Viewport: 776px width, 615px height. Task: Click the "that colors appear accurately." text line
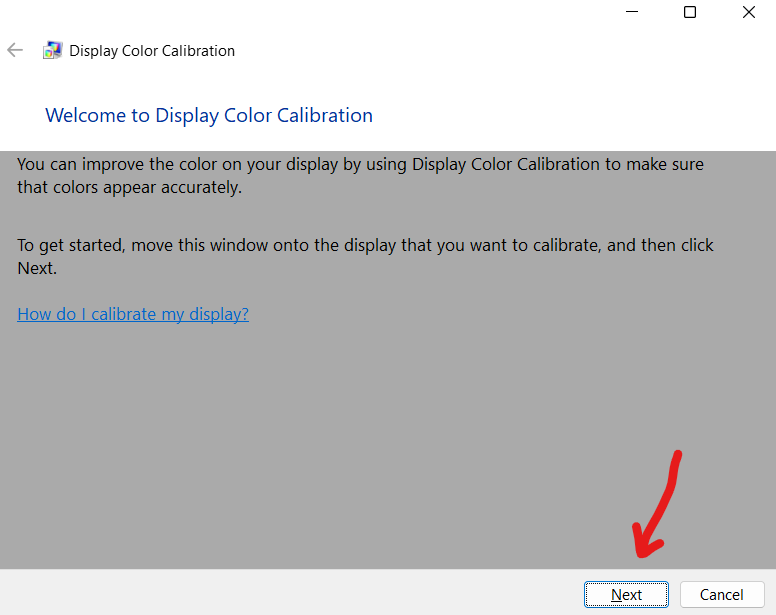(x=130, y=187)
